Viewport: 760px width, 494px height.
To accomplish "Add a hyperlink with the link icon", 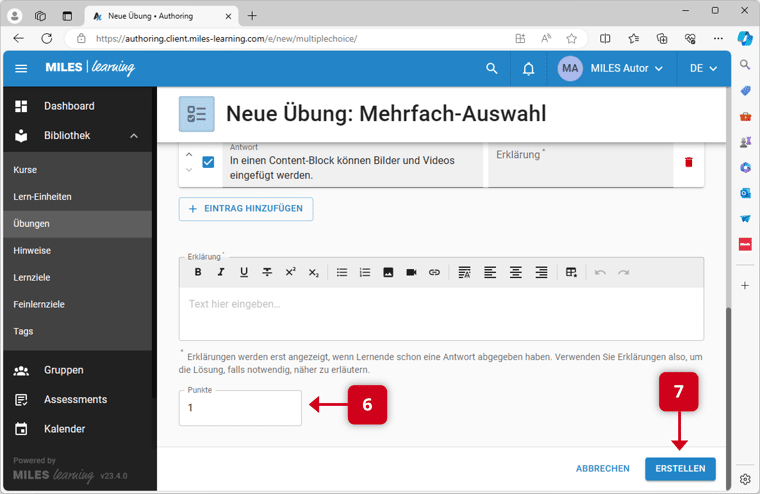I will (x=434, y=272).
